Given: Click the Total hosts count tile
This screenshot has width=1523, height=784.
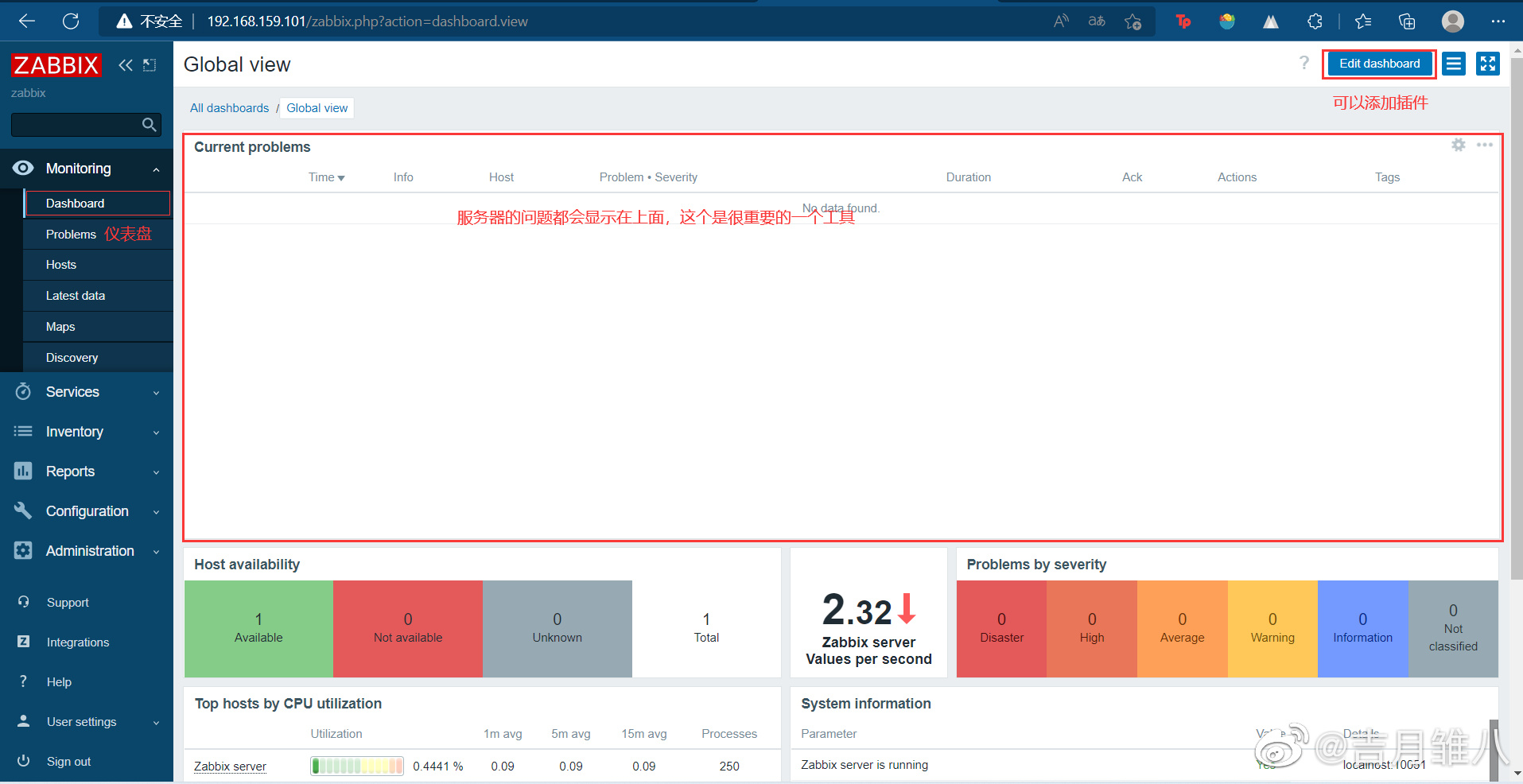Looking at the screenshot, I should (706, 629).
